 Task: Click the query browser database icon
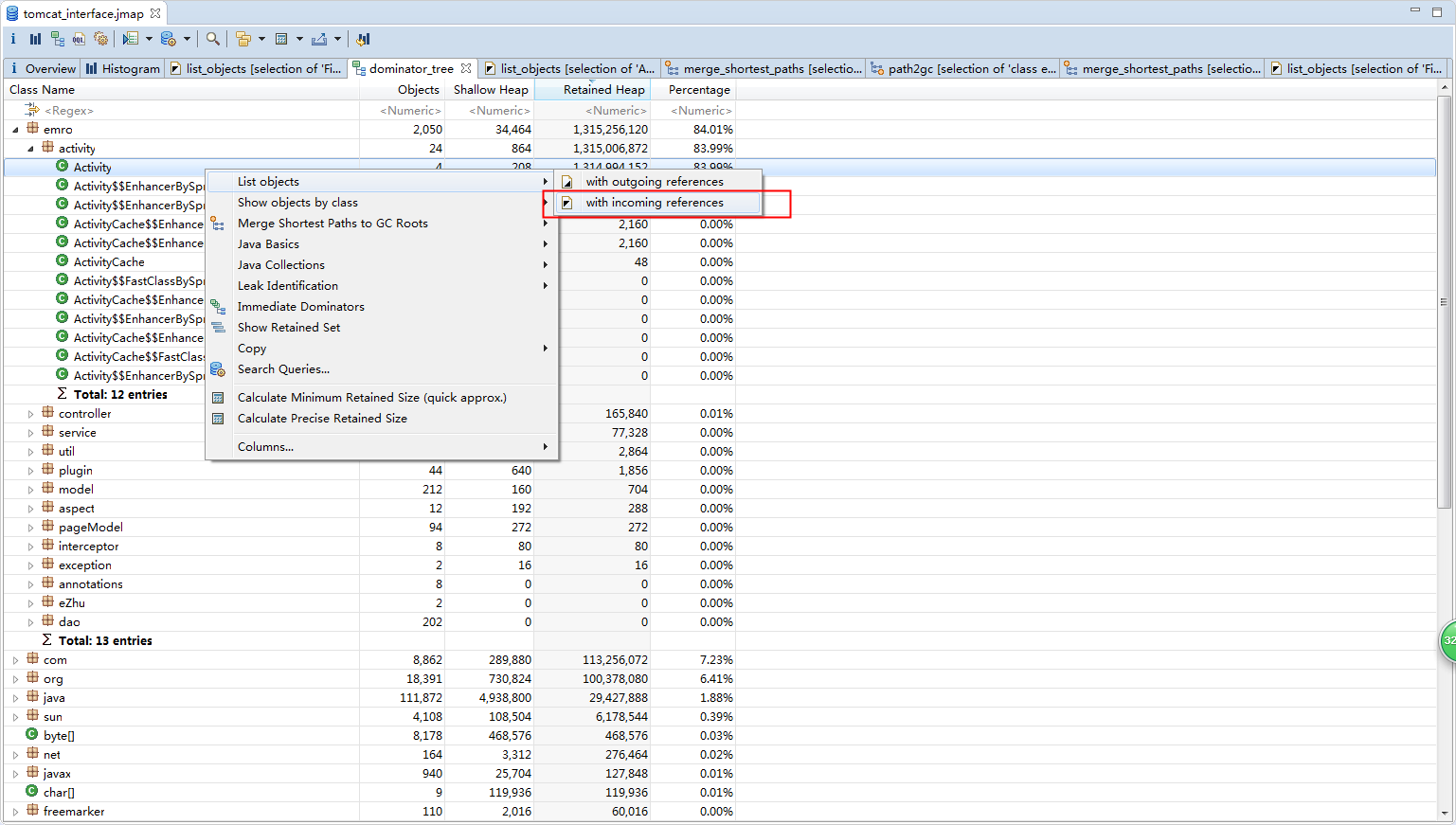[169, 39]
